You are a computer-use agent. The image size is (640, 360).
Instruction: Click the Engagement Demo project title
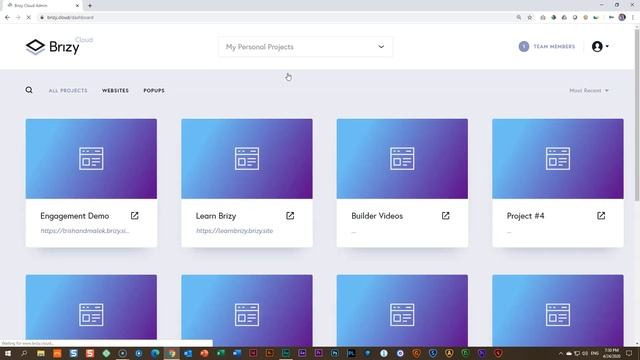pyautogui.click(x=75, y=216)
